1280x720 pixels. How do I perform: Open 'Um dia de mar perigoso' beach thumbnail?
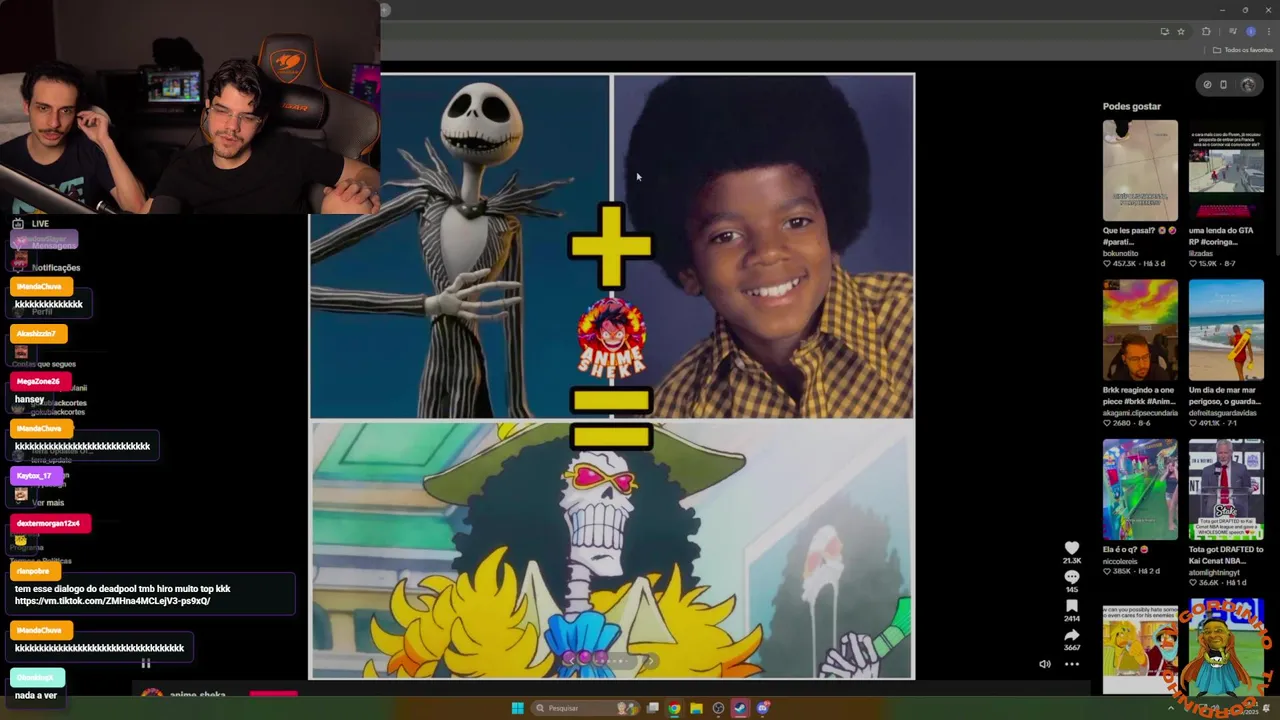[x=1226, y=330]
